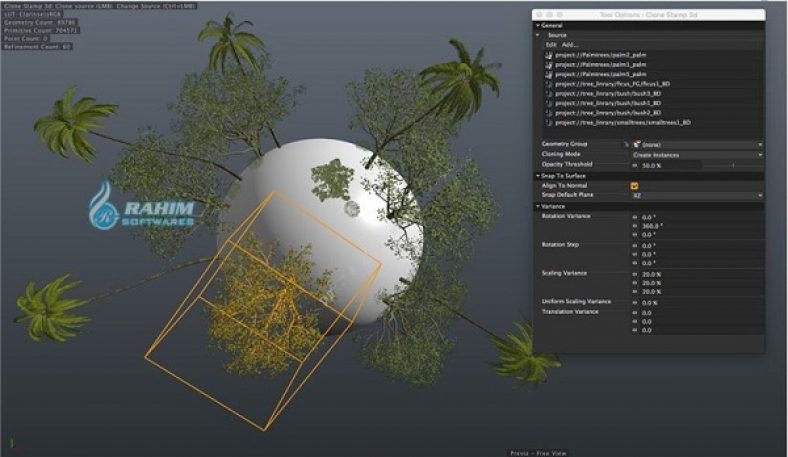Click the Opacity Threshold 50.0 % field
Image resolution: width=788 pixels, height=457 pixels.
[x=669, y=165]
